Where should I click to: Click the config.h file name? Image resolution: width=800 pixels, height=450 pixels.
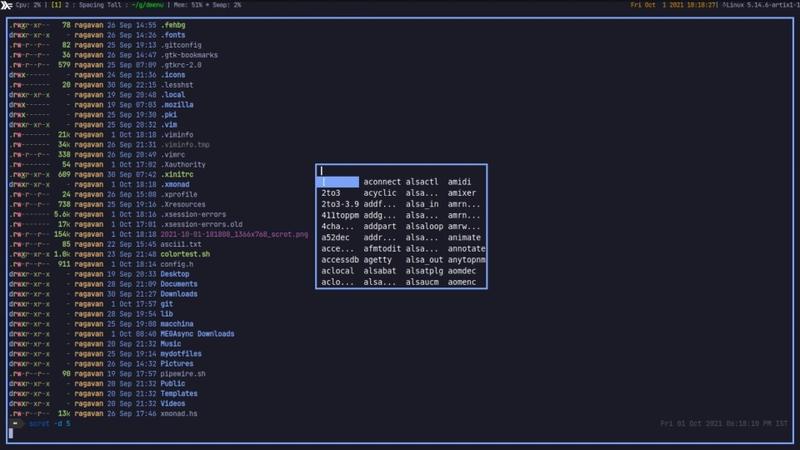[x=177, y=264]
